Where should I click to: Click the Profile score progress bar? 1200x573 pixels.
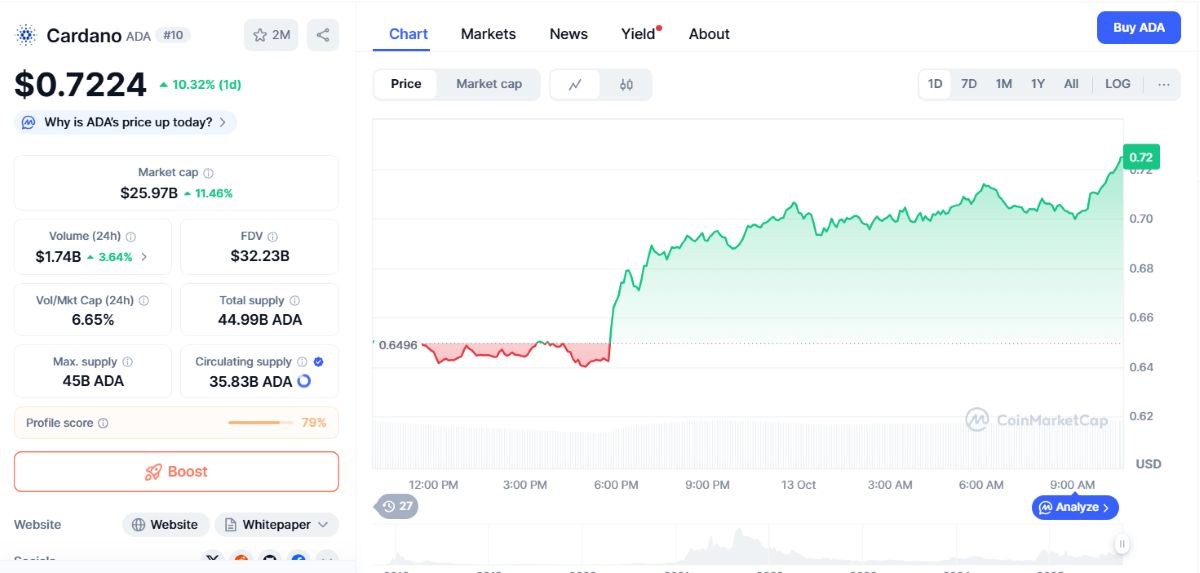262,423
